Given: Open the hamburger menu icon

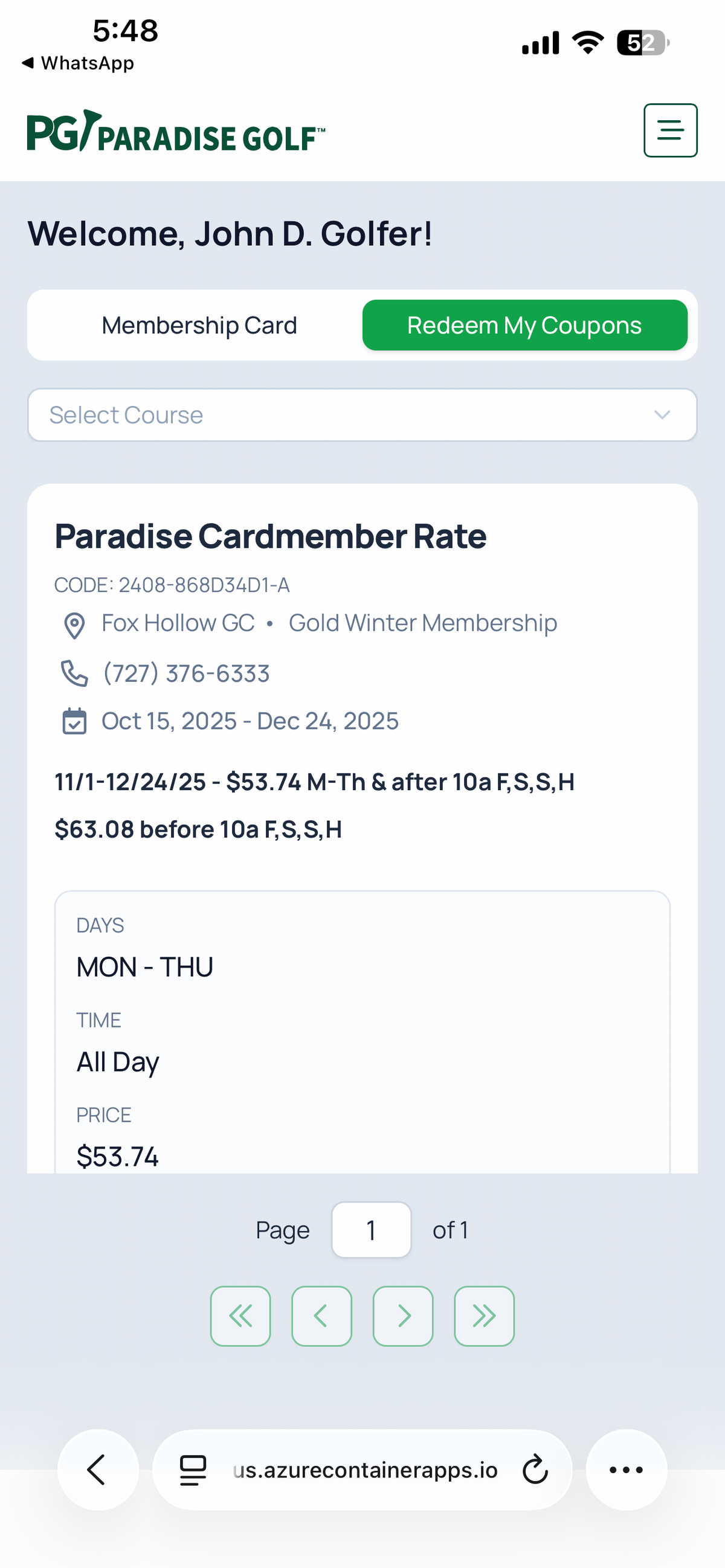Looking at the screenshot, I should pyautogui.click(x=670, y=130).
